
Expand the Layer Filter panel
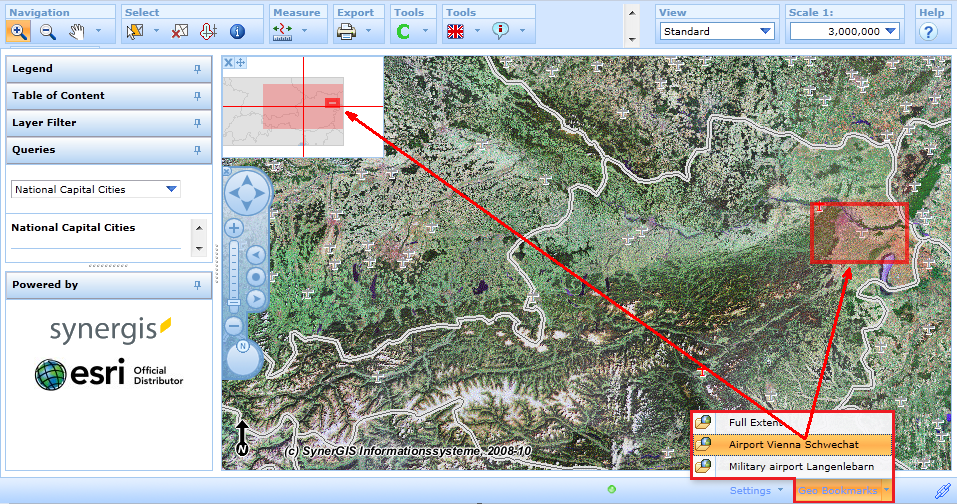coord(109,123)
